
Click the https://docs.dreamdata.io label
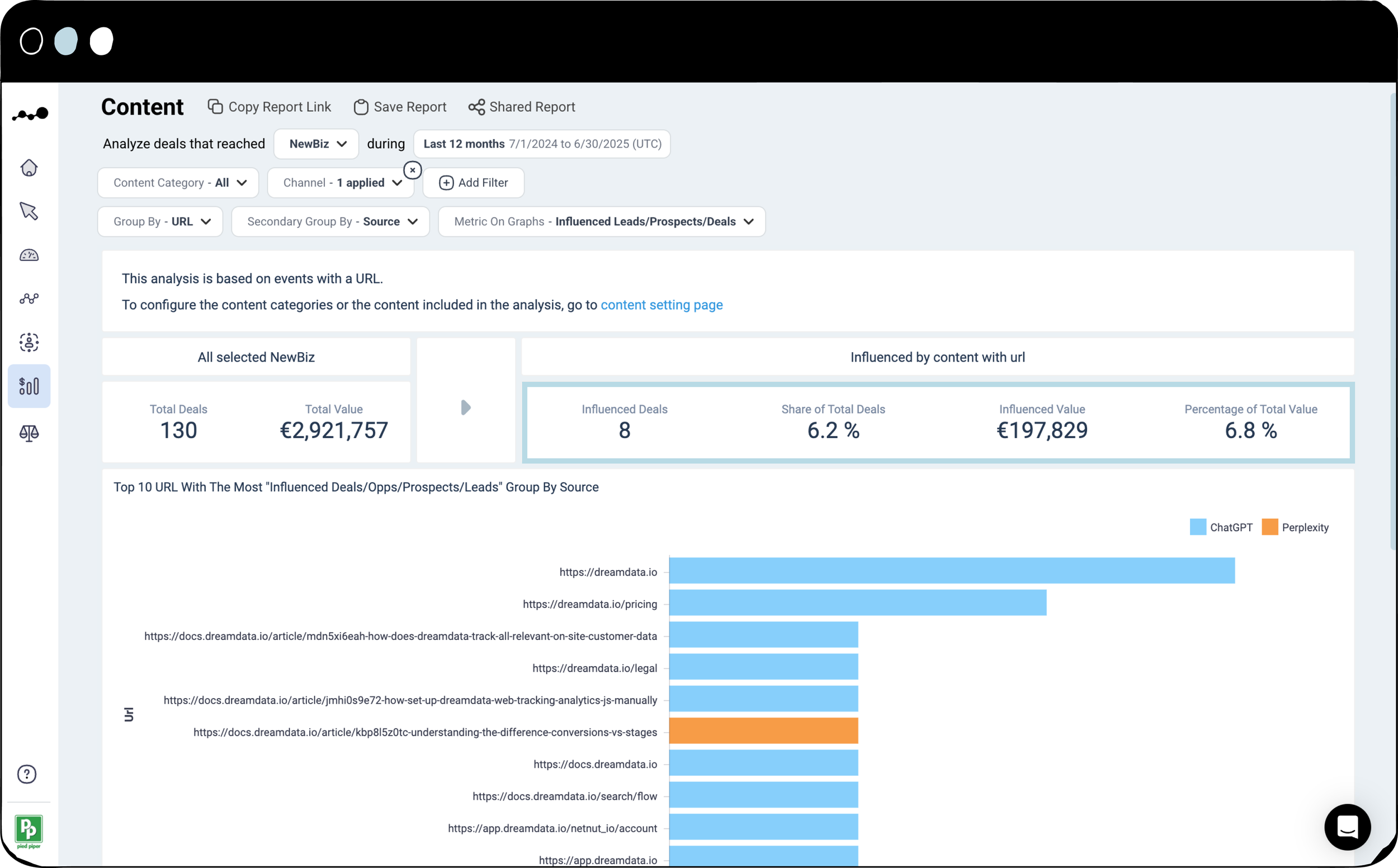(595, 765)
